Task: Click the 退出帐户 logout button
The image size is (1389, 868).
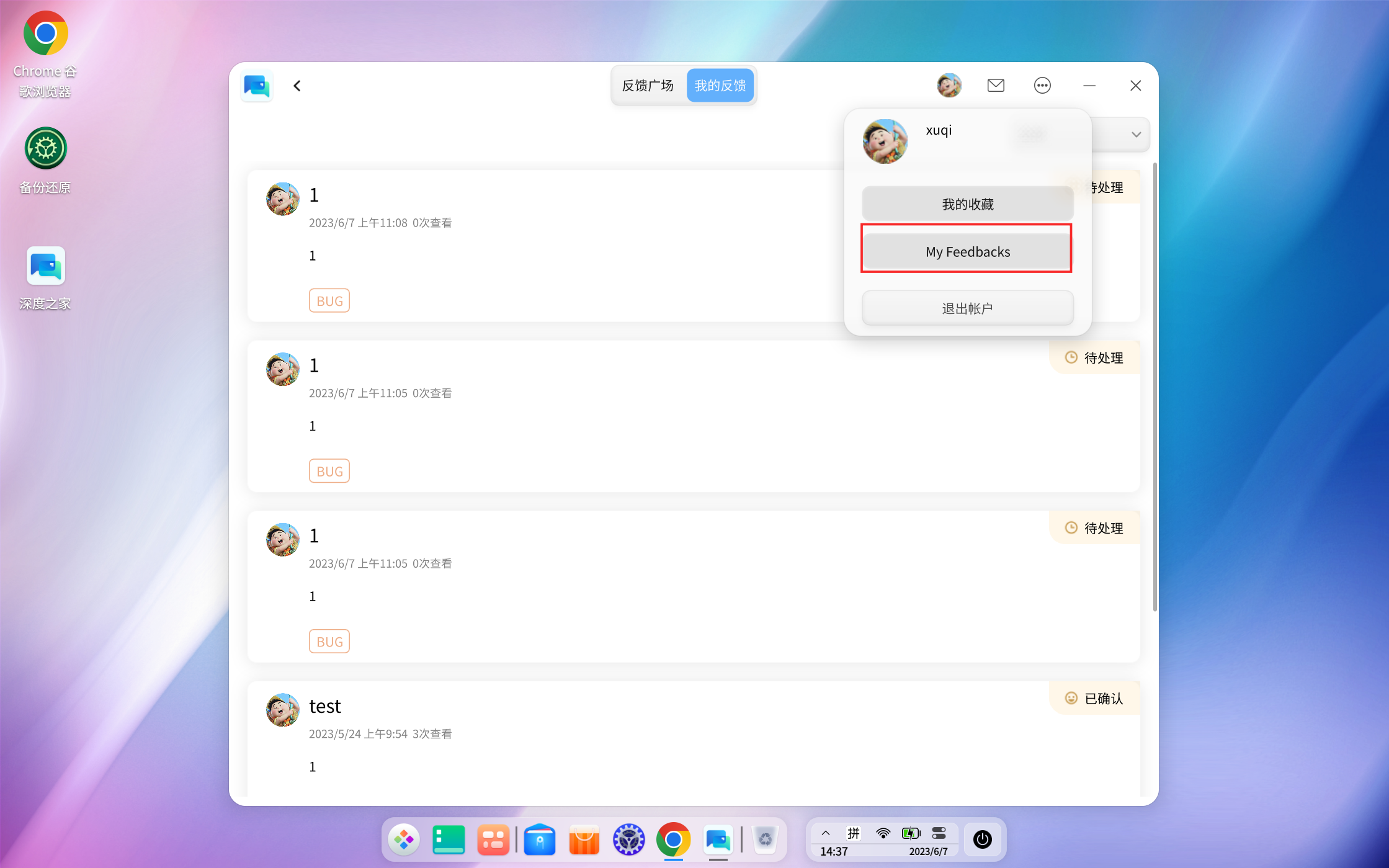Action: pos(967,308)
